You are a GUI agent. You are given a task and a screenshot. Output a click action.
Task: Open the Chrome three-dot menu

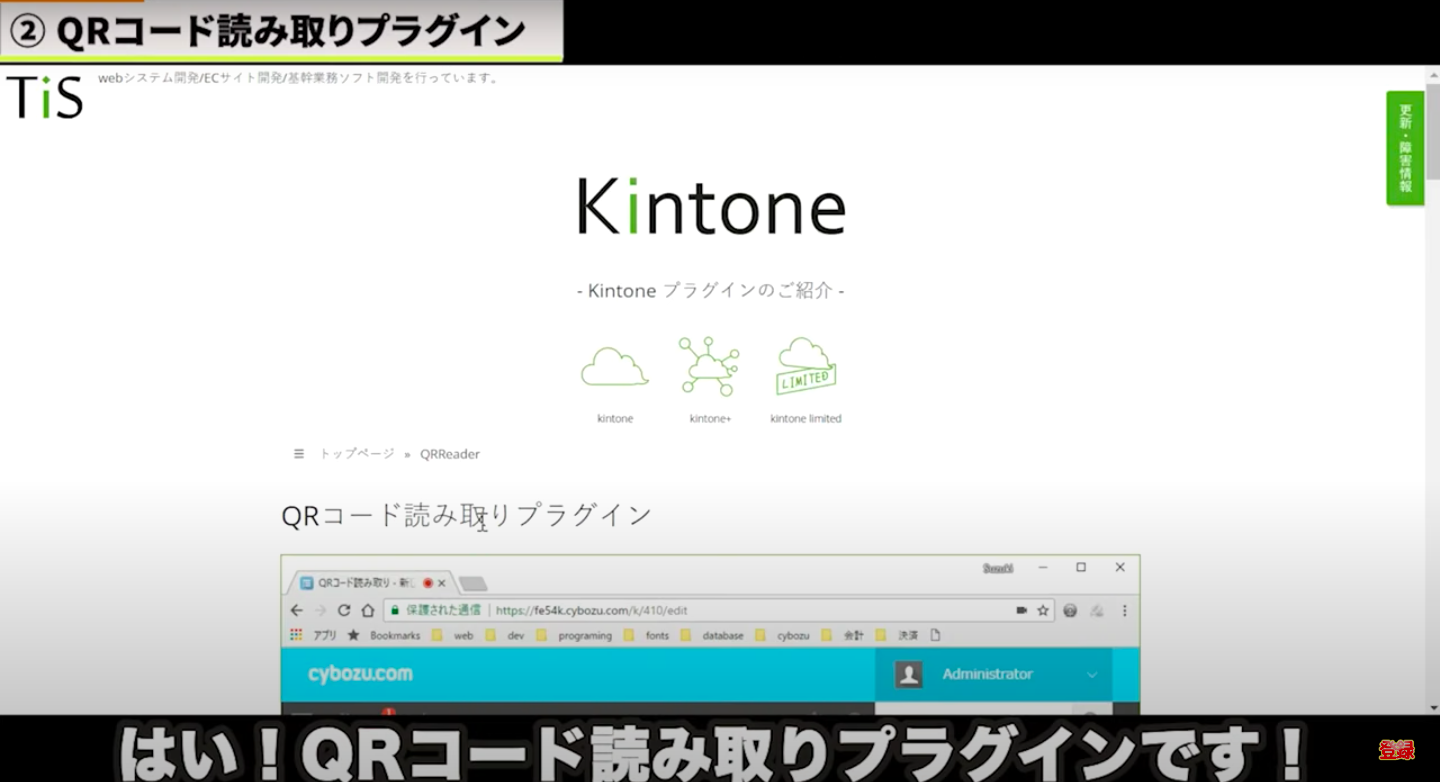click(1124, 610)
